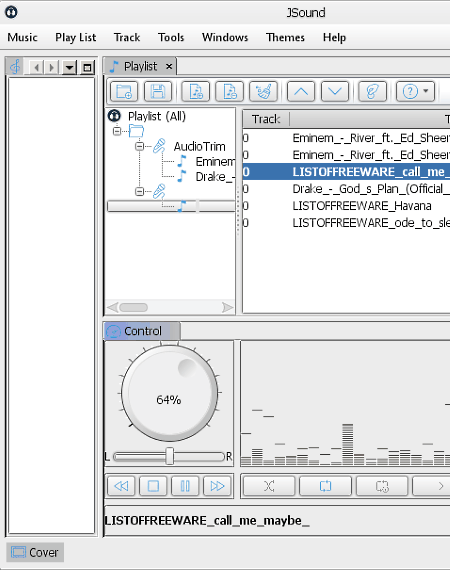
Task: Toggle repeat one track mode
Action: 382,486
